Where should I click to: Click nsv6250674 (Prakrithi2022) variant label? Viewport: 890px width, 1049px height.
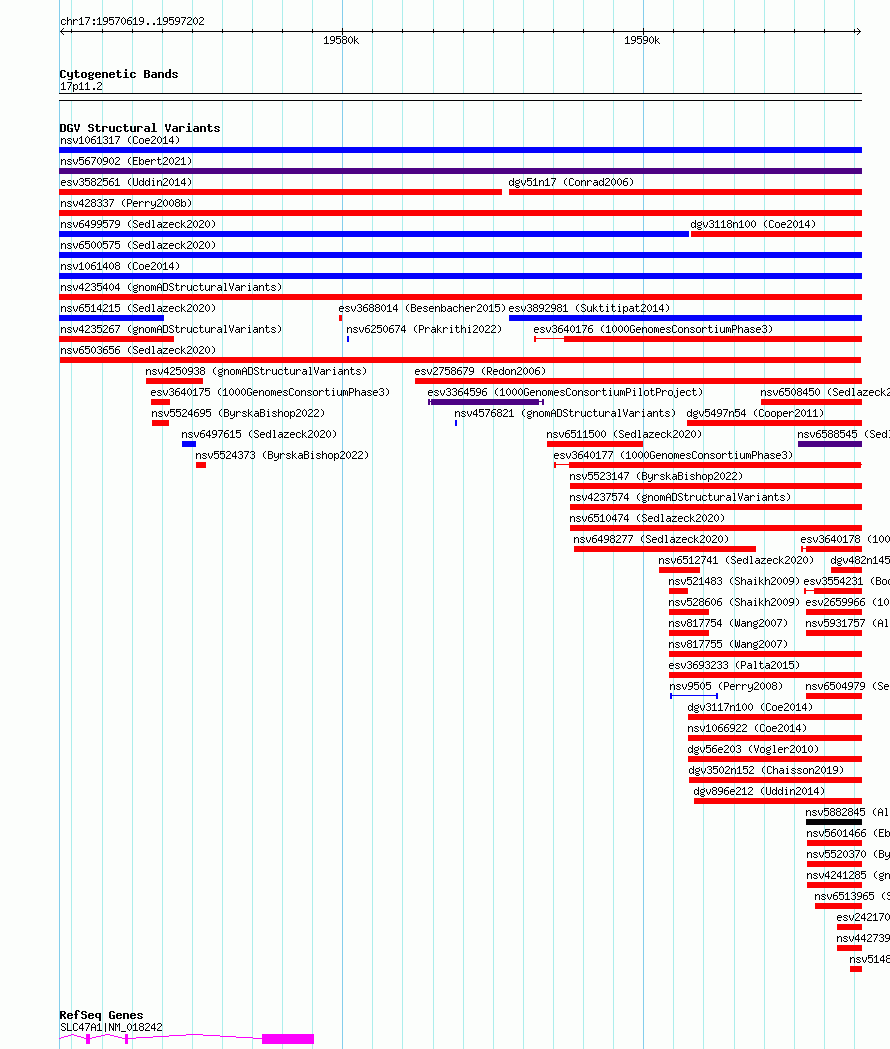(424, 329)
